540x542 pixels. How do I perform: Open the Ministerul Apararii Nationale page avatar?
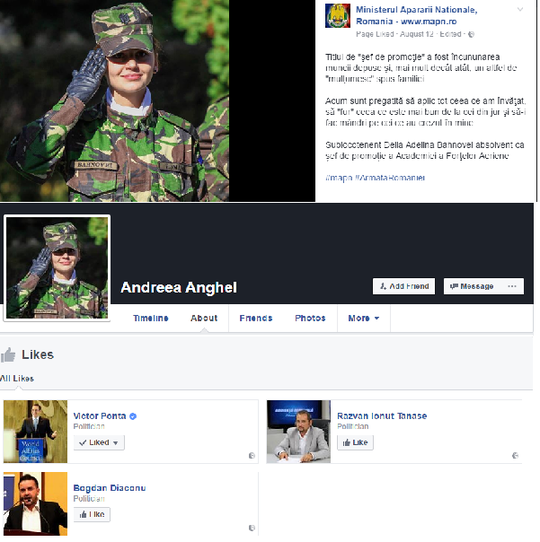tap(337, 16)
